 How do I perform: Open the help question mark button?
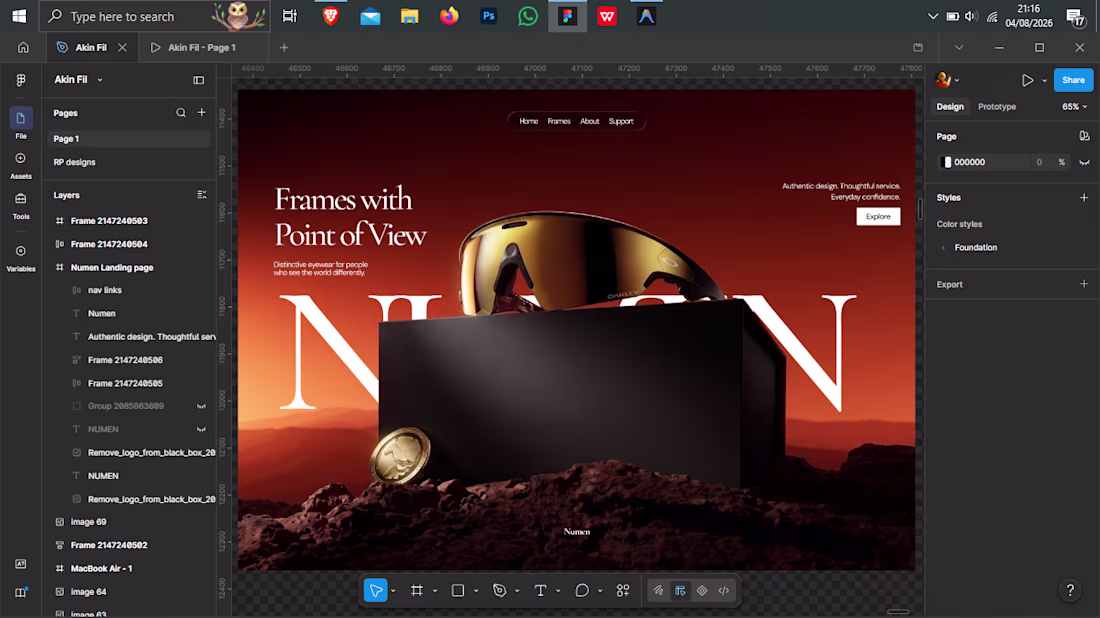pos(1070,590)
